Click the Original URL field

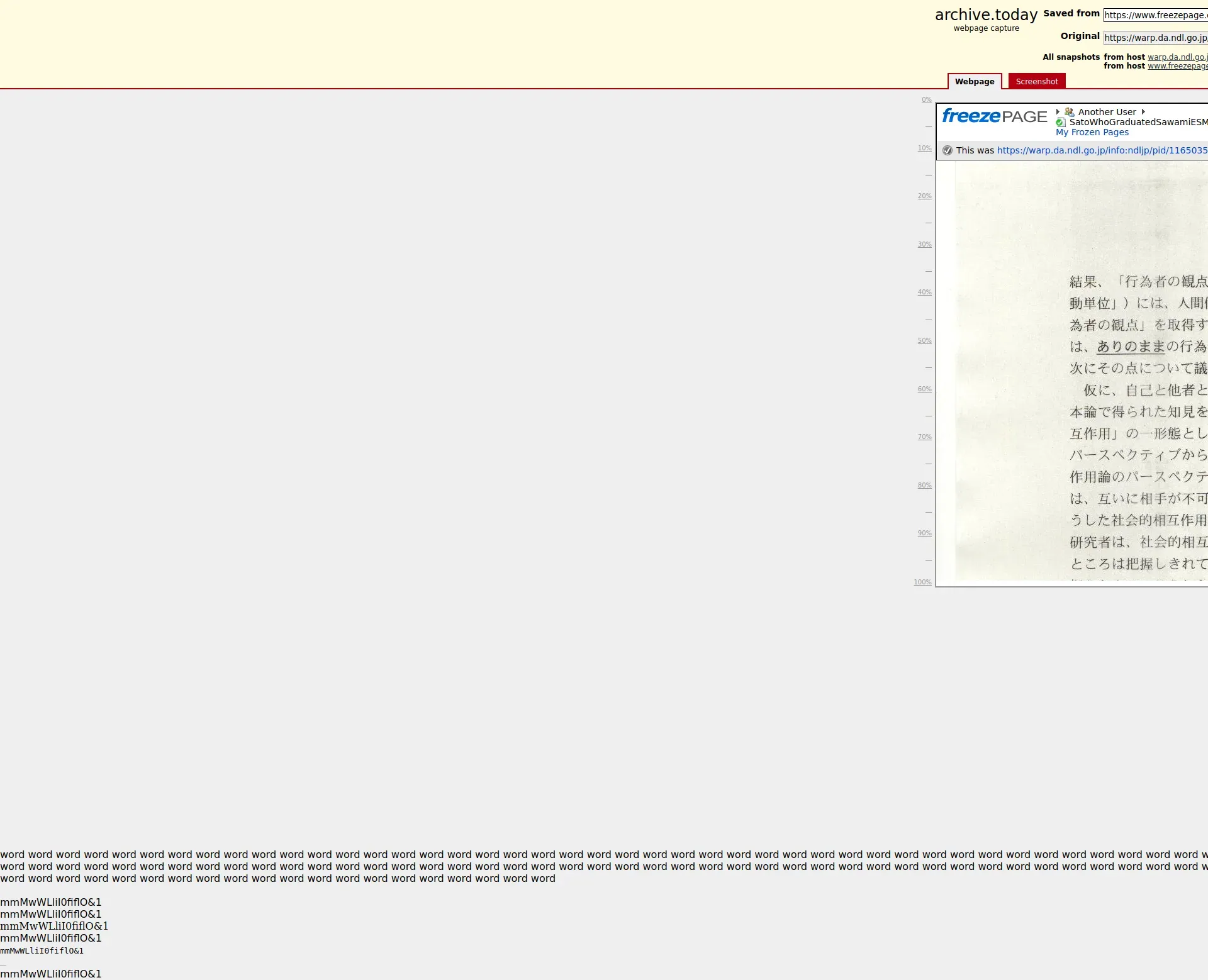(1155, 38)
